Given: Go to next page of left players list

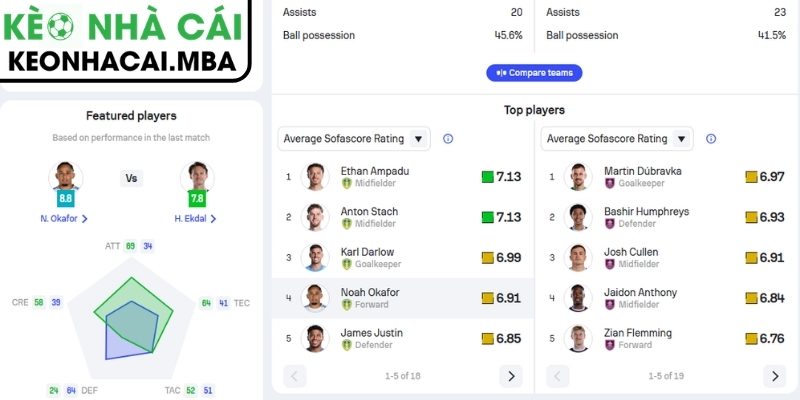Looking at the screenshot, I should [x=510, y=376].
